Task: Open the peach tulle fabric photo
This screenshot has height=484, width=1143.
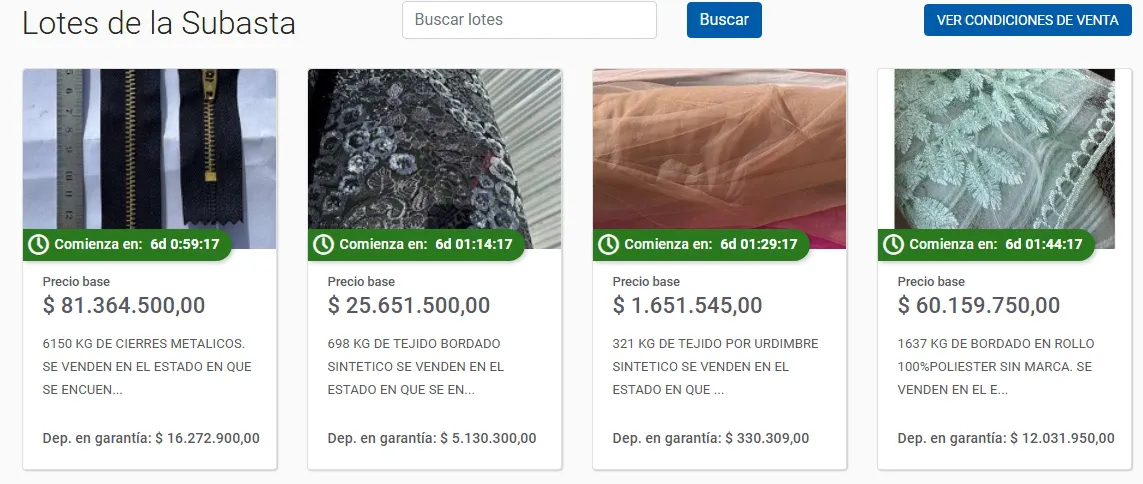Action: click(x=719, y=159)
